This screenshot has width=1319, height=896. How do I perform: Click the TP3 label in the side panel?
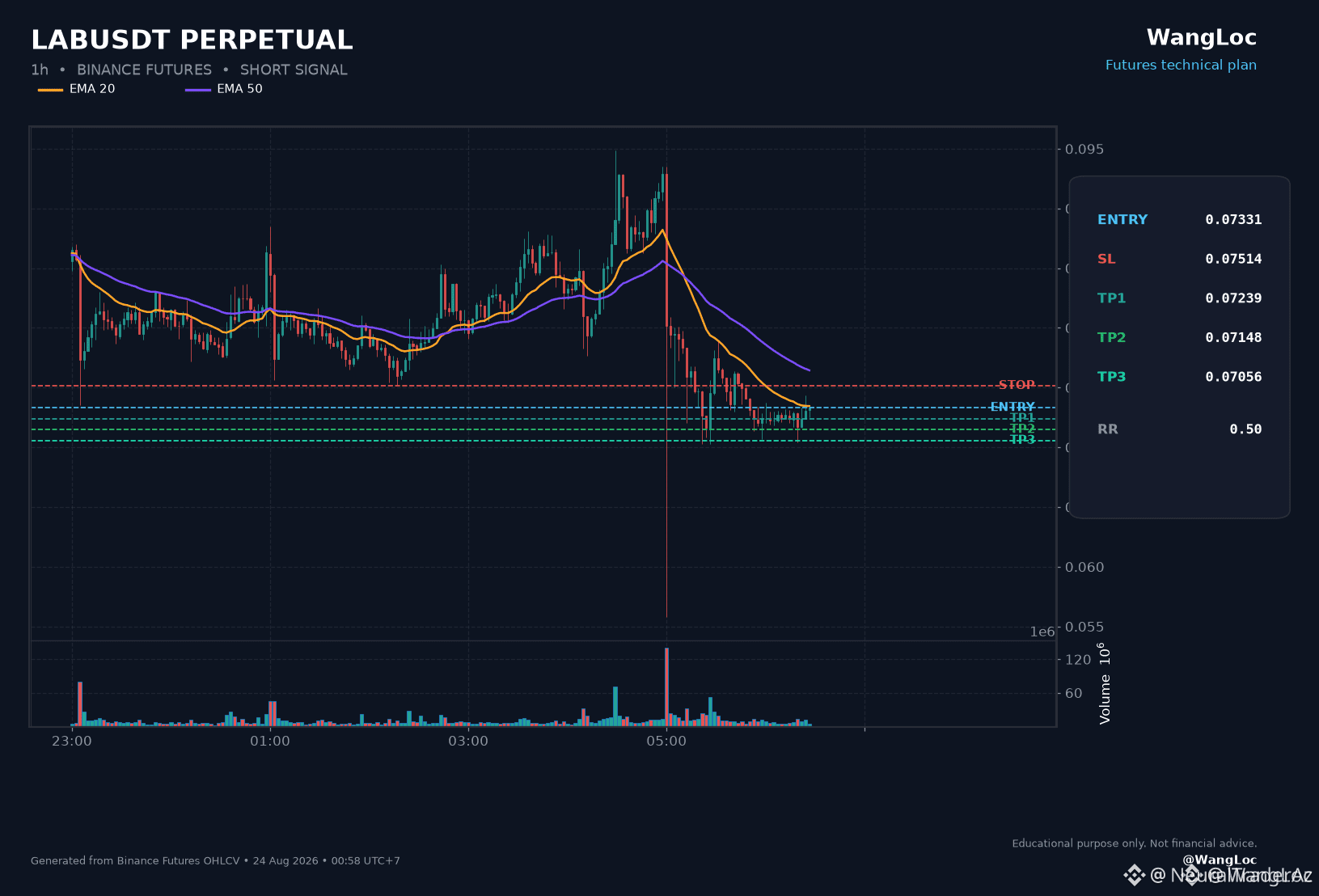[x=1112, y=376]
